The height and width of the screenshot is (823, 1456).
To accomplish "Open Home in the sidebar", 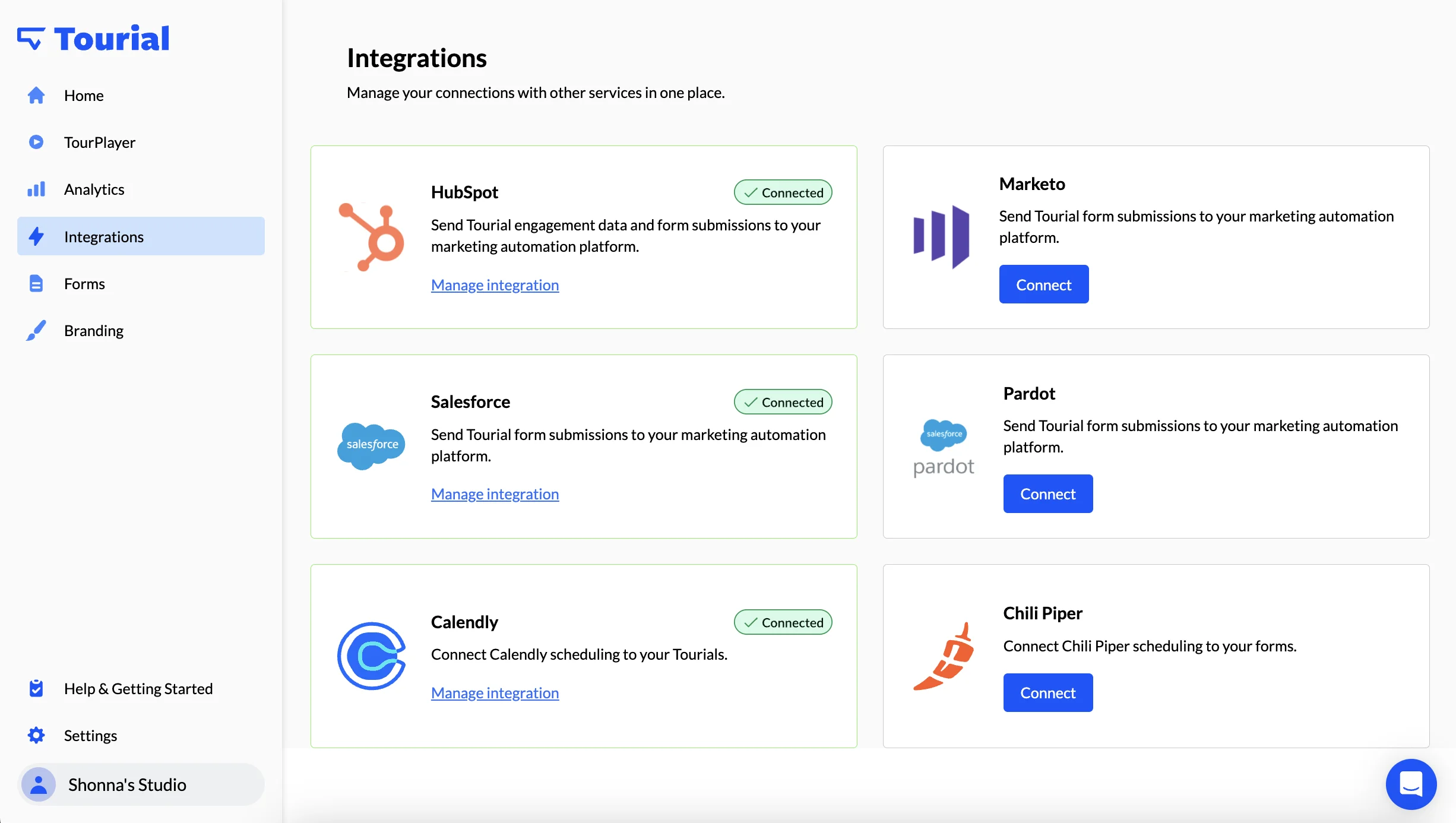I will coord(141,95).
